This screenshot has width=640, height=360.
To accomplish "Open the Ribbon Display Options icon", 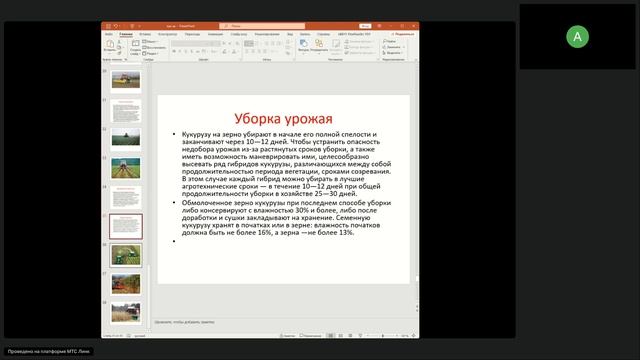I will 379,26.
